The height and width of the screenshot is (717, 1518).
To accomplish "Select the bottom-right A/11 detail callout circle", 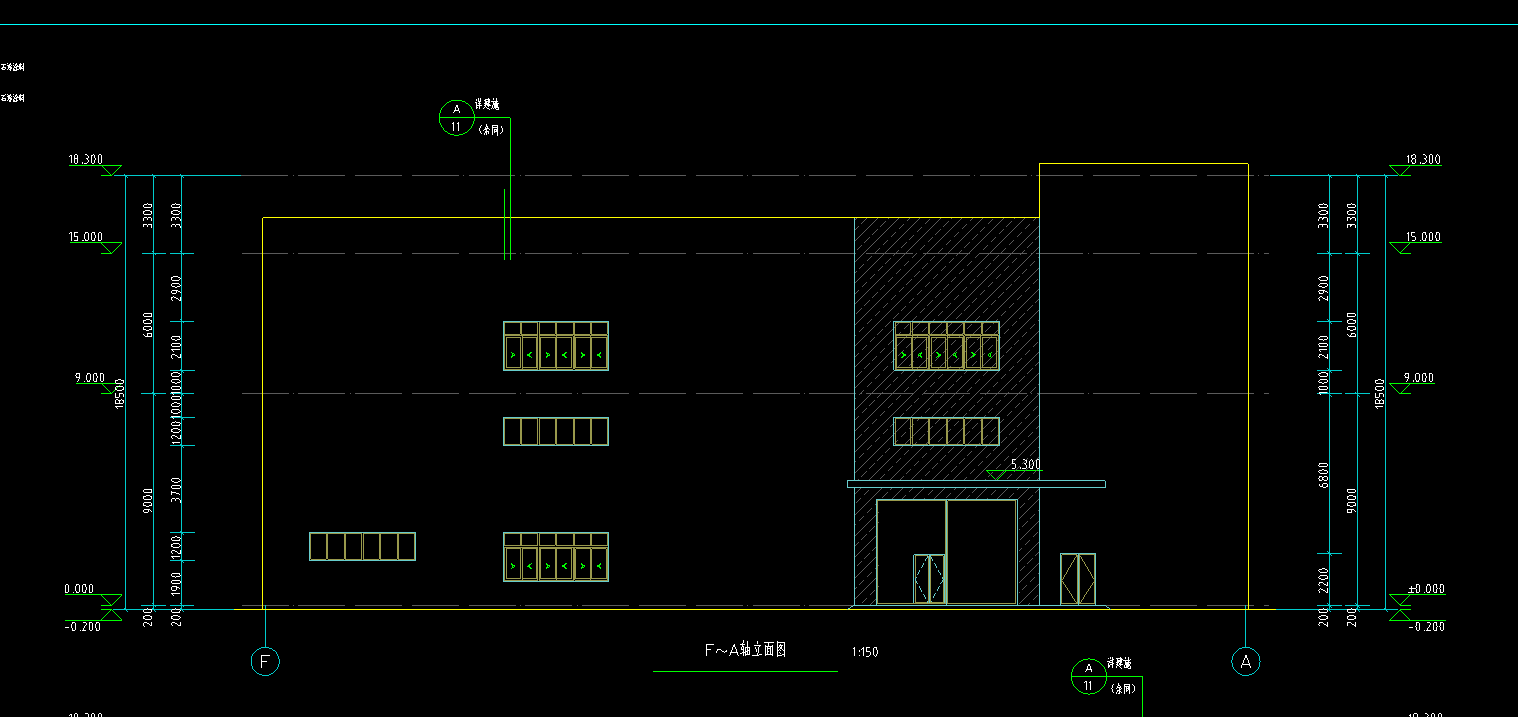I will tap(1088, 677).
